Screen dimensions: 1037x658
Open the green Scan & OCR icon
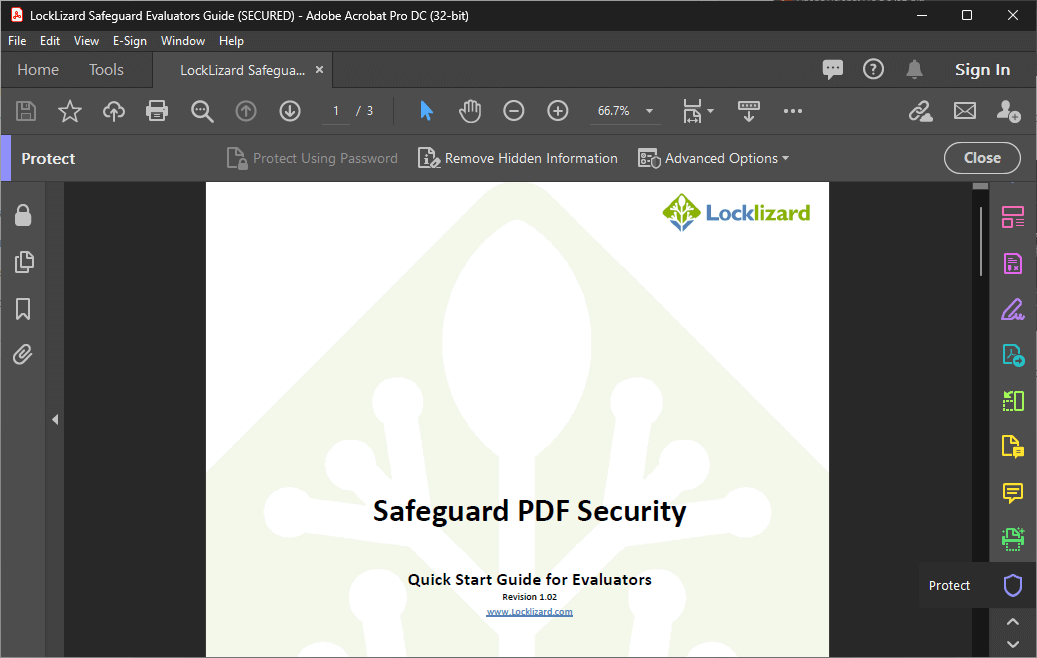pos(1013,539)
